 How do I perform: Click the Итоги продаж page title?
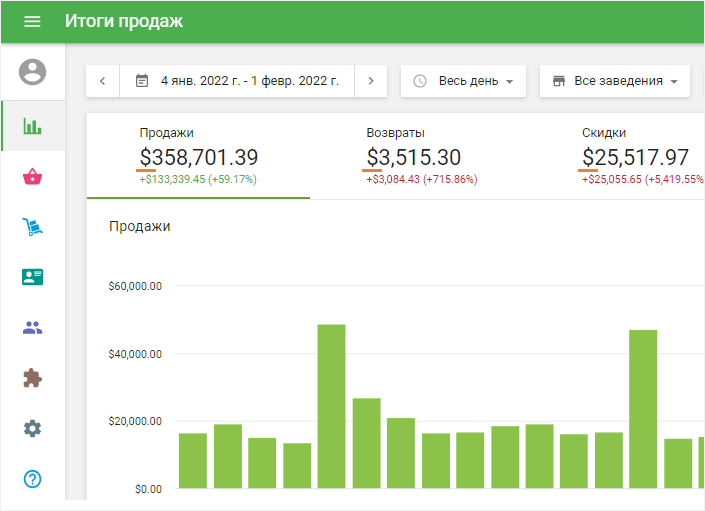124,21
